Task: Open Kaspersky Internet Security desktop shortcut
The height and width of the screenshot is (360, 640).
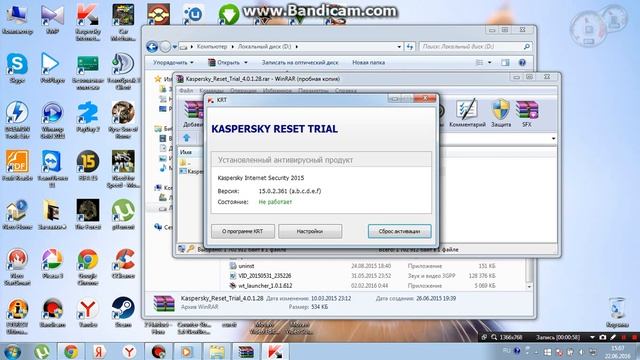Action: click(x=88, y=22)
